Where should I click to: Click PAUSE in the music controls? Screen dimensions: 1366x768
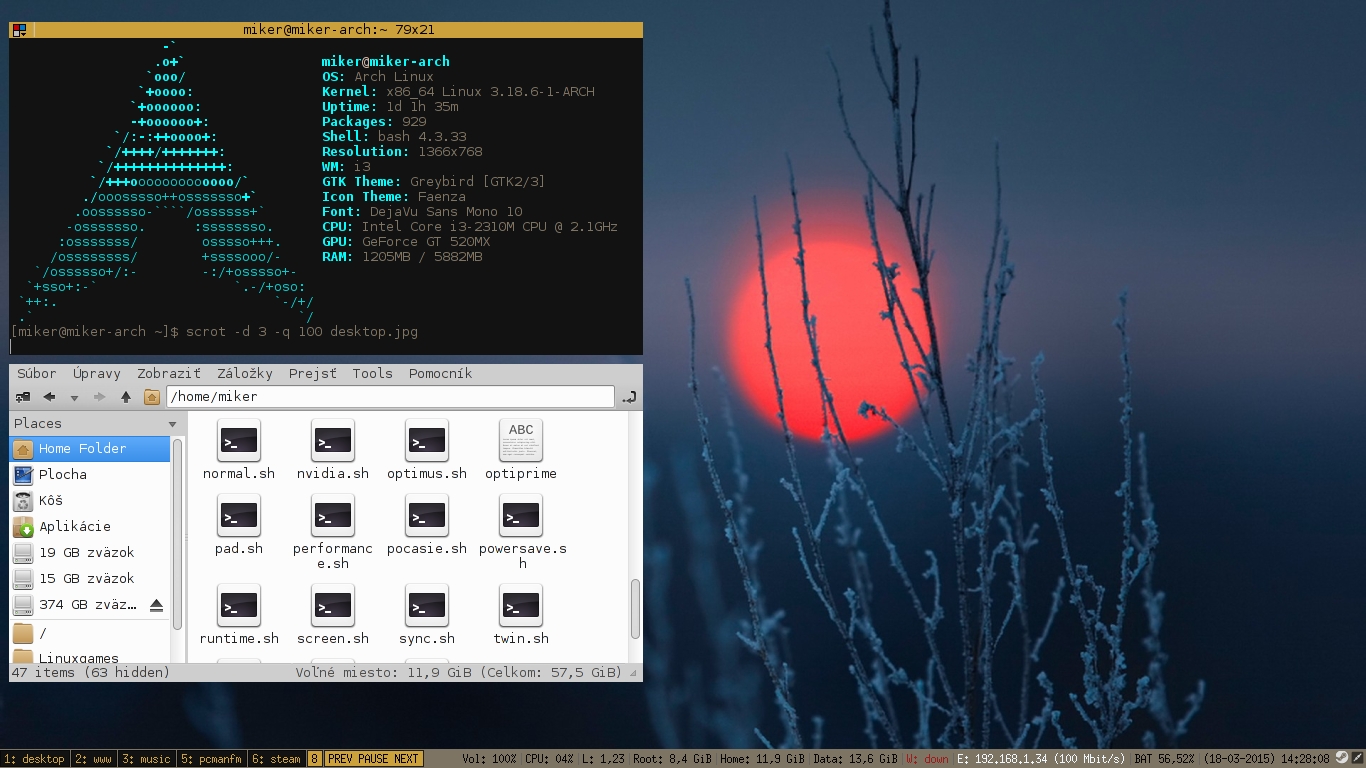tap(373, 759)
